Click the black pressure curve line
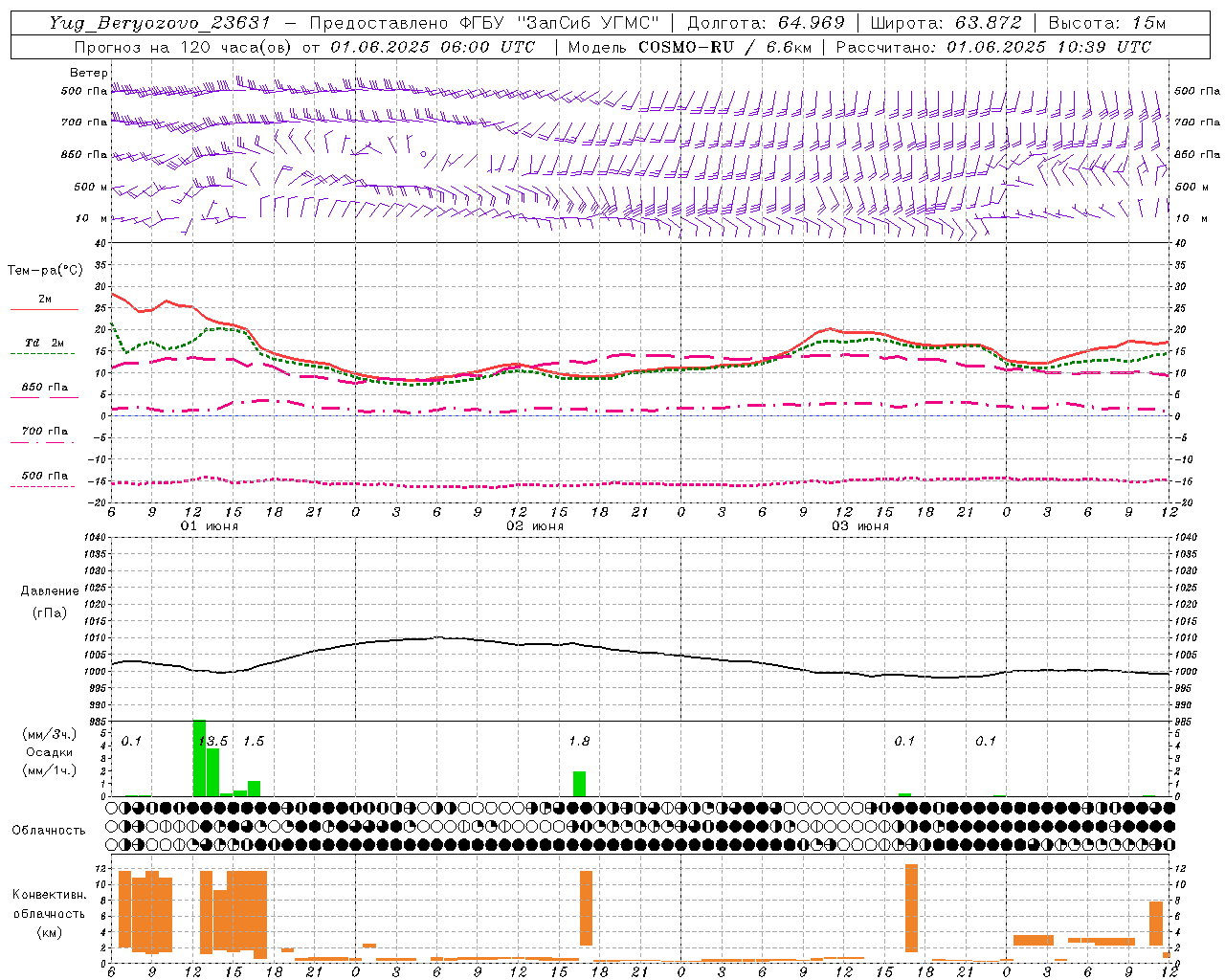1225x980 pixels. pyautogui.click(x=640, y=653)
